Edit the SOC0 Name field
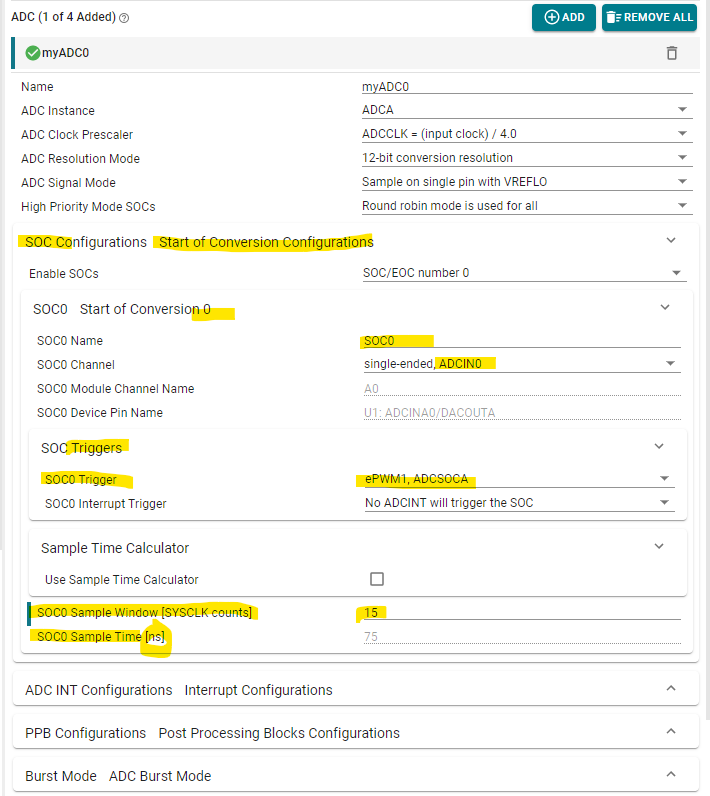Image resolution: width=710 pixels, height=796 pixels. [x=522, y=341]
